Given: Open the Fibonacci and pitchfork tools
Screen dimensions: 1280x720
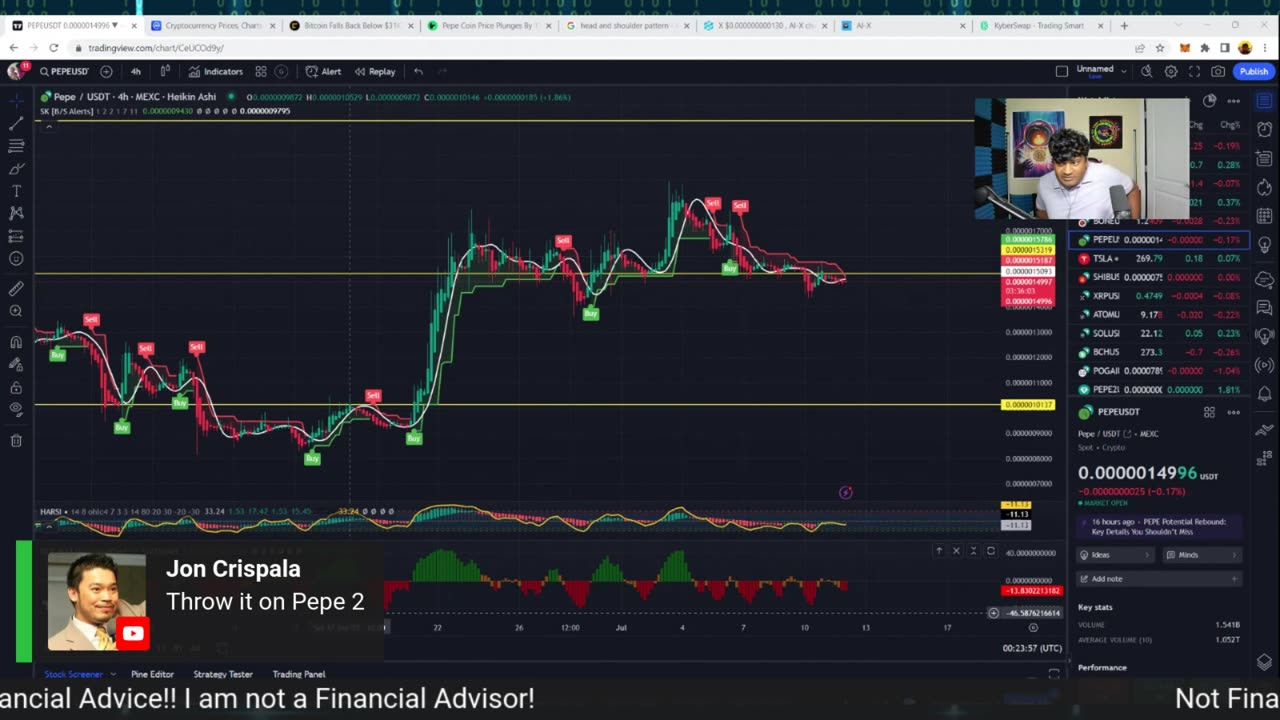Looking at the screenshot, I should [16, 146].
